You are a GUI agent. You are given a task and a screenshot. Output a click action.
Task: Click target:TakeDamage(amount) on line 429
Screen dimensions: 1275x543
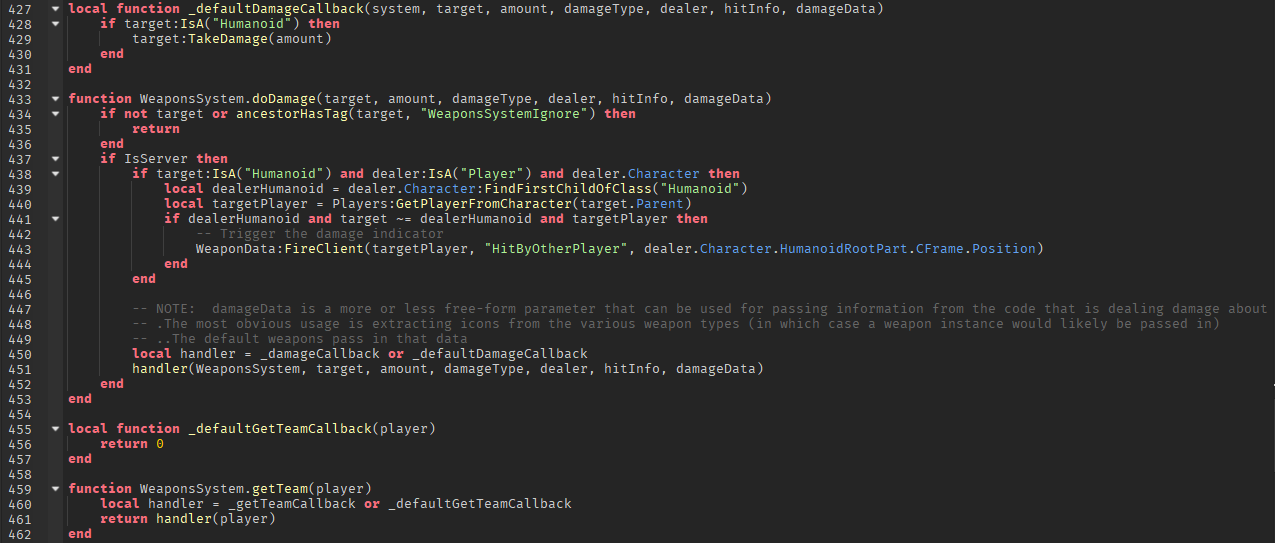point(231,38)
